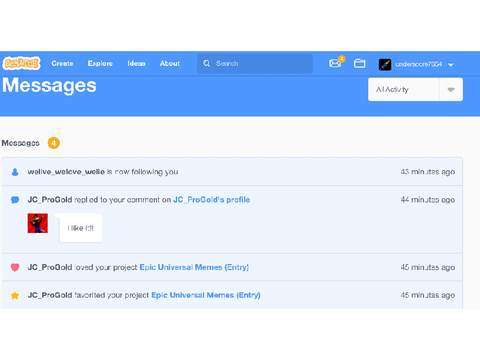The image size is (480, 360).
Task: Open JC_ProGold name in favorited row
Action: 50,295
